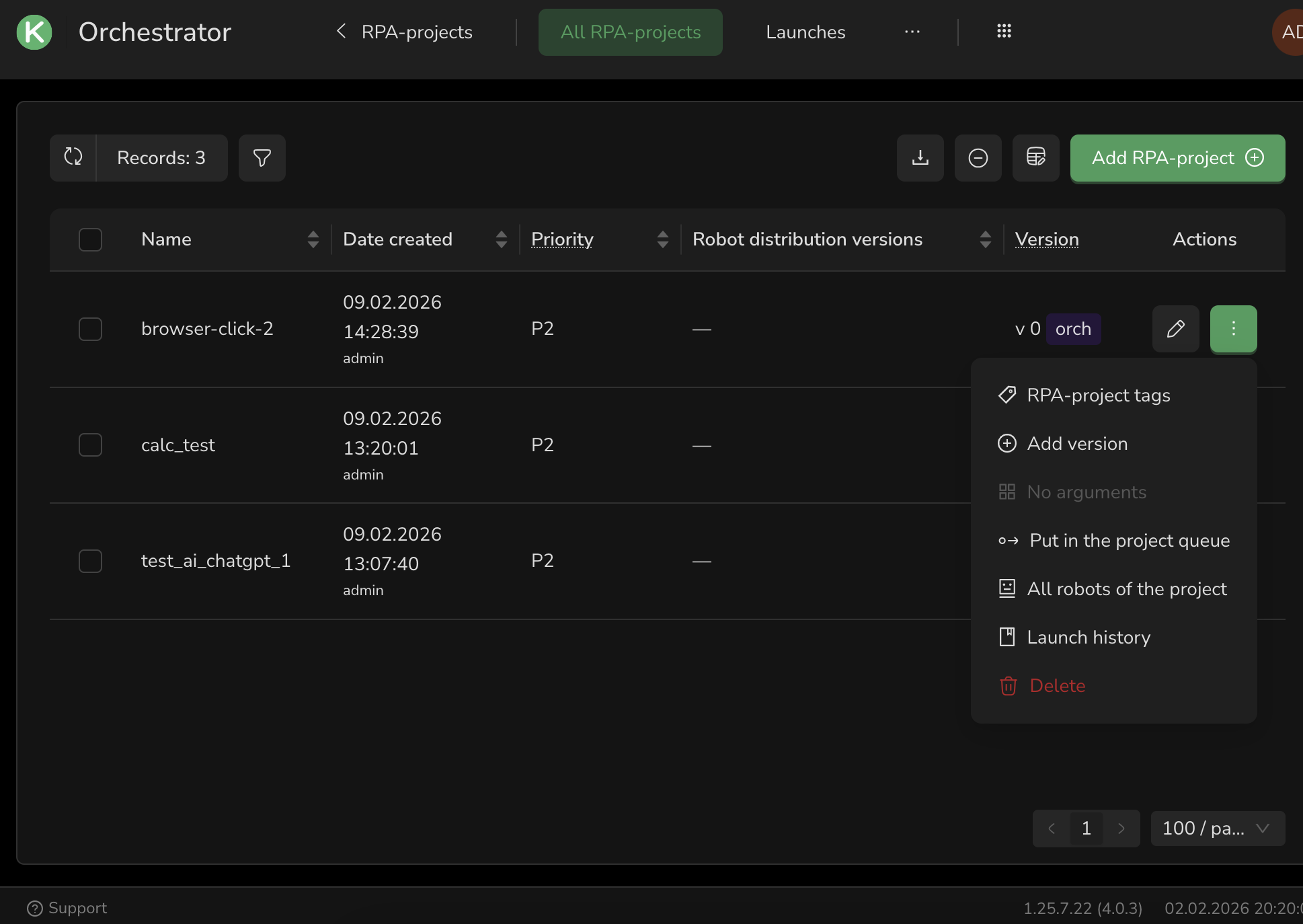1303x924 pixels.
Task: Click the three-dot actions button for browser-click-2
Action: pyautogui.click(x=1234, y=329)
